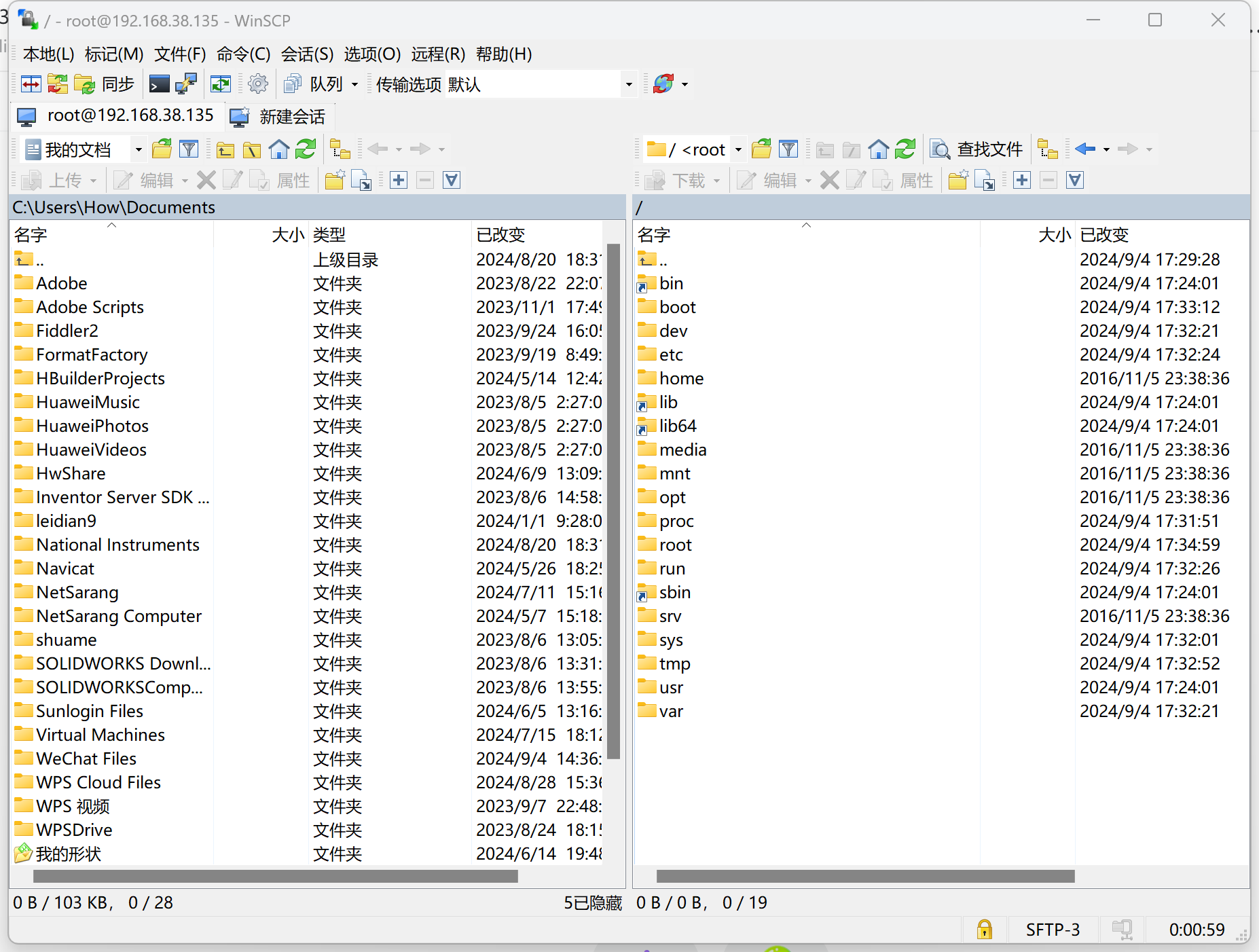Expand the globe update icon dropdown

(x=685, y=84)
